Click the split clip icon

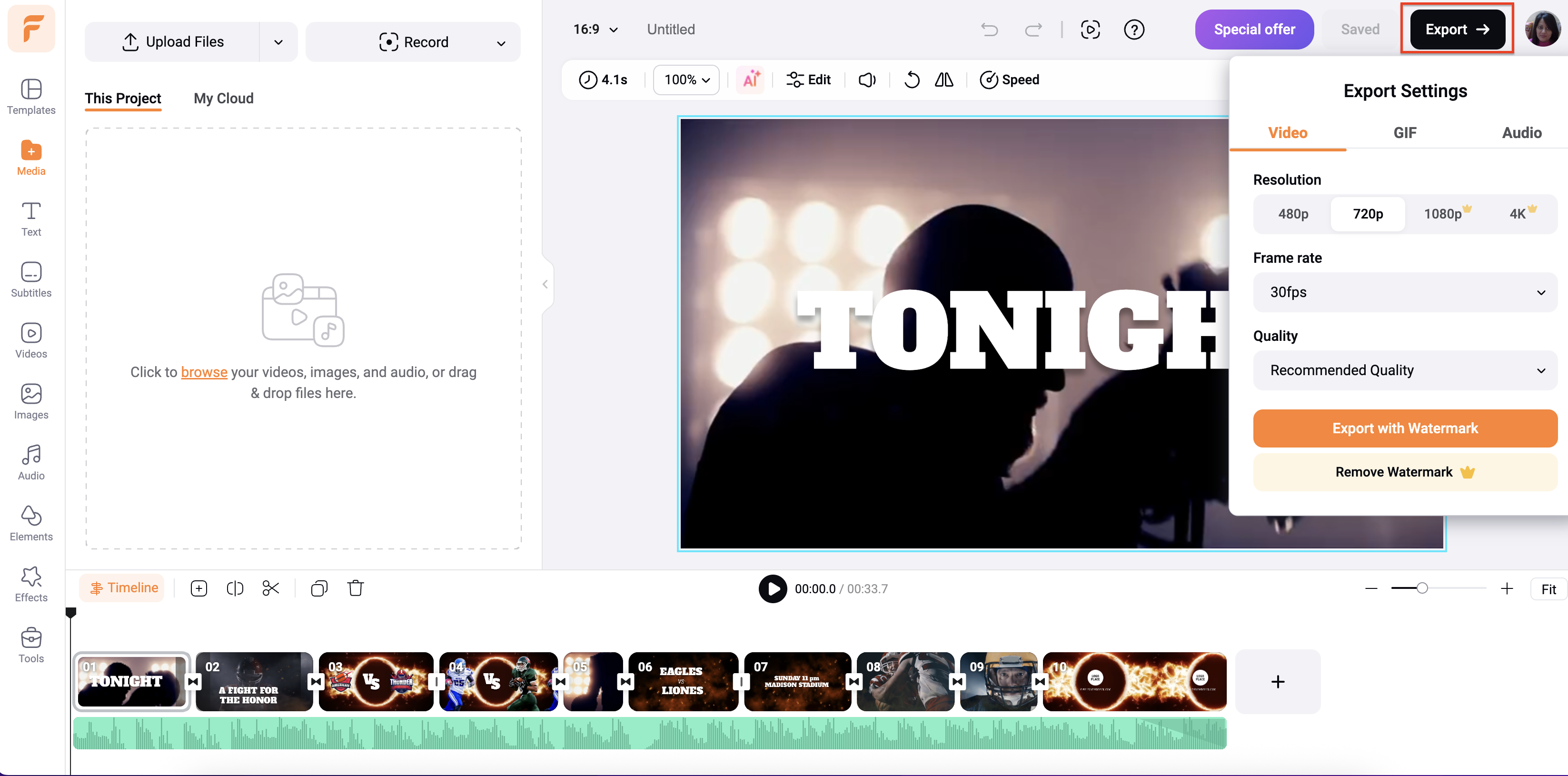(235, 588)
